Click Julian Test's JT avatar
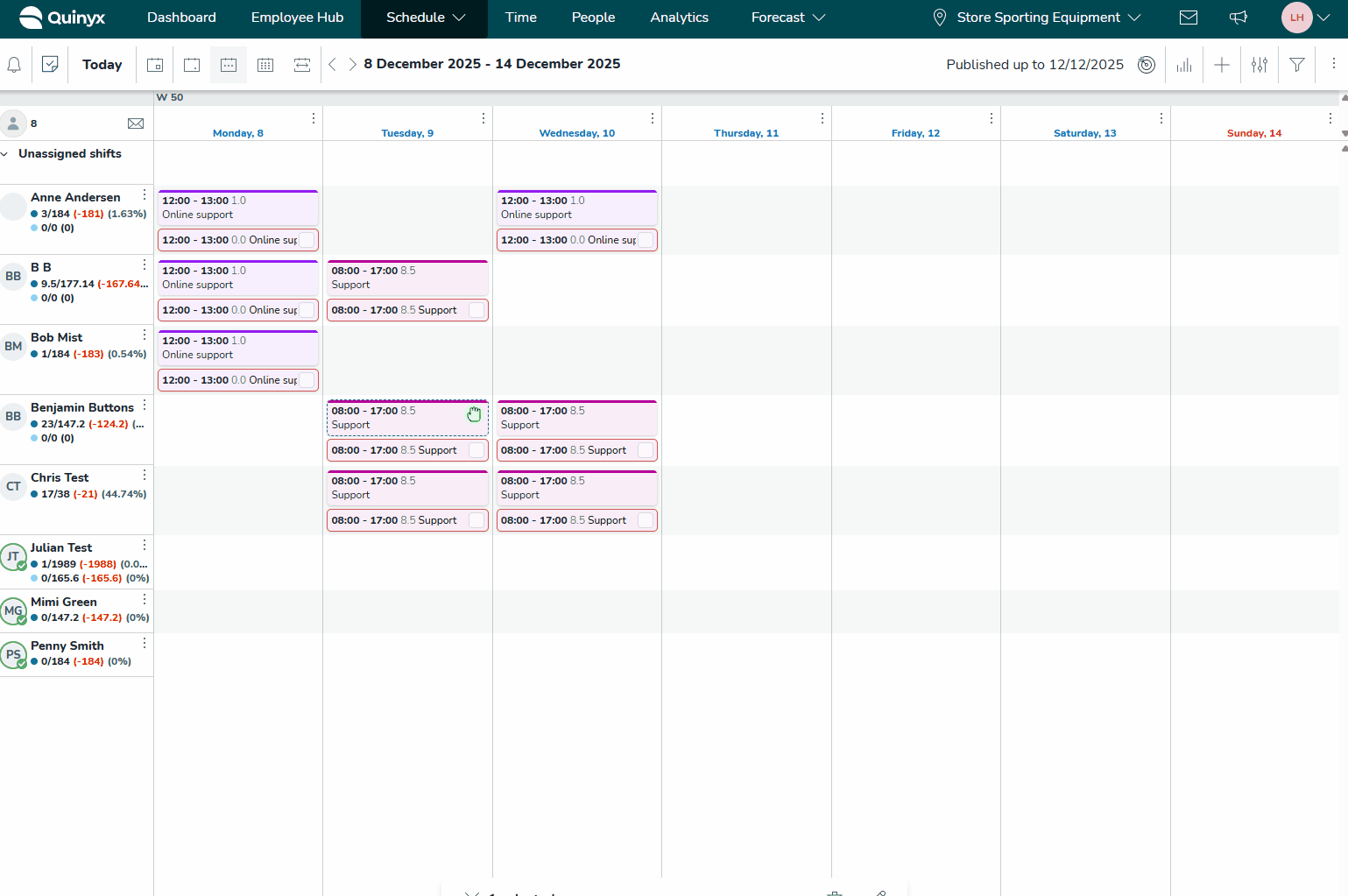The height and width of the screenshot is (896, 1348). click(13, 556)
